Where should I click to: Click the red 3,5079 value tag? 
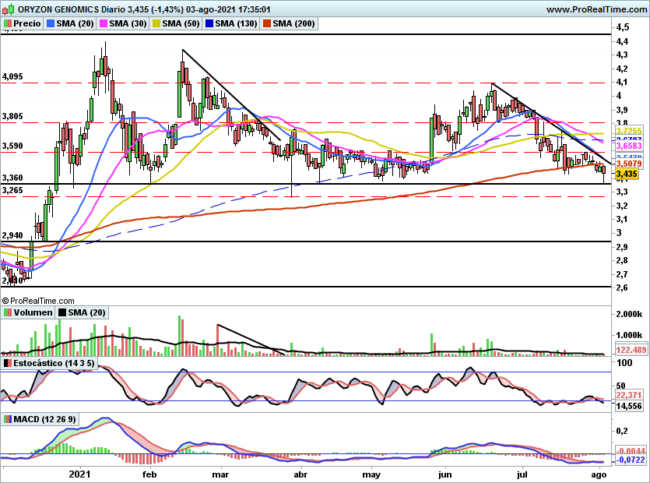(629, 164)
